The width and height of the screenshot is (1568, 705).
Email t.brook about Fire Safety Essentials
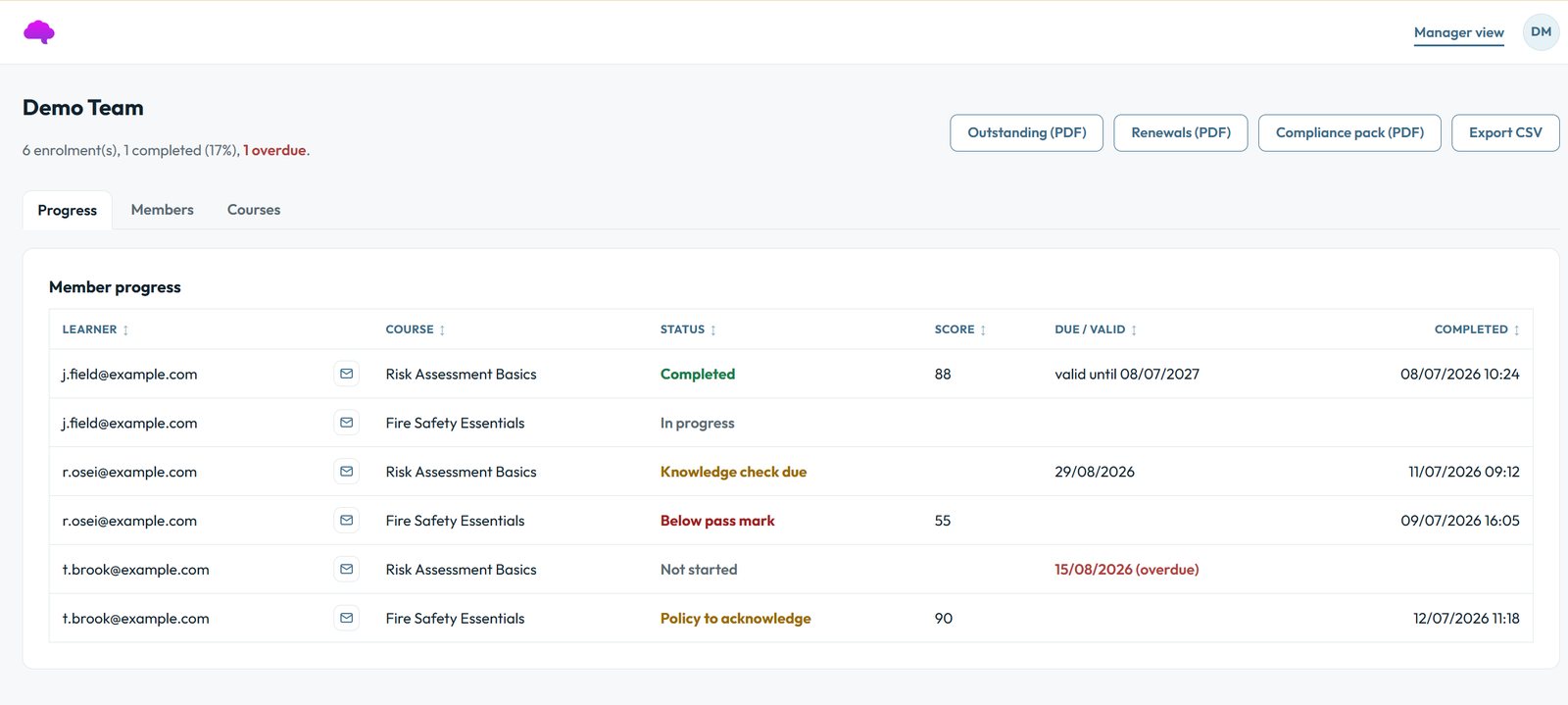click(x=346, y=619)
